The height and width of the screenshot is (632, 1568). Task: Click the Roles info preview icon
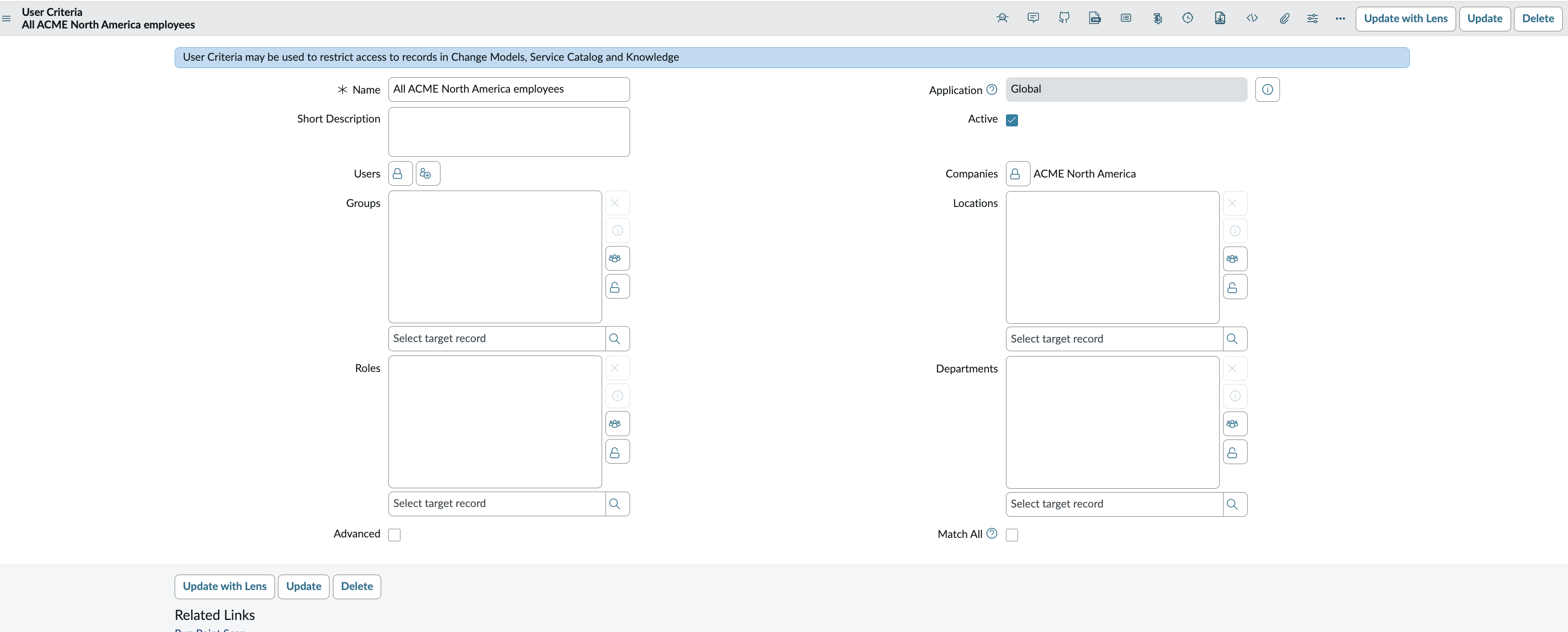617,396
